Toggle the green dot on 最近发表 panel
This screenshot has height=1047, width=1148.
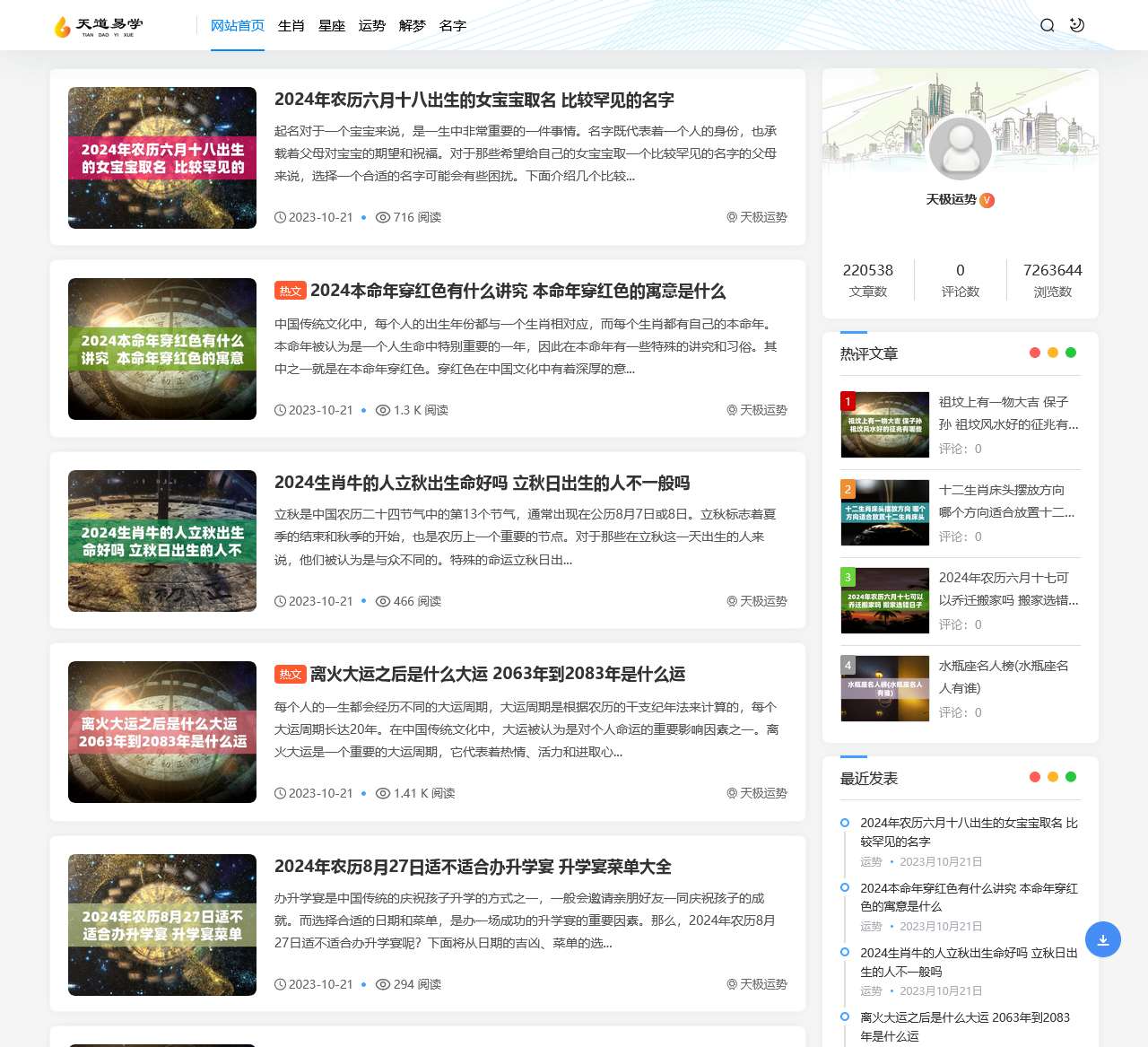click(1071, 778)
